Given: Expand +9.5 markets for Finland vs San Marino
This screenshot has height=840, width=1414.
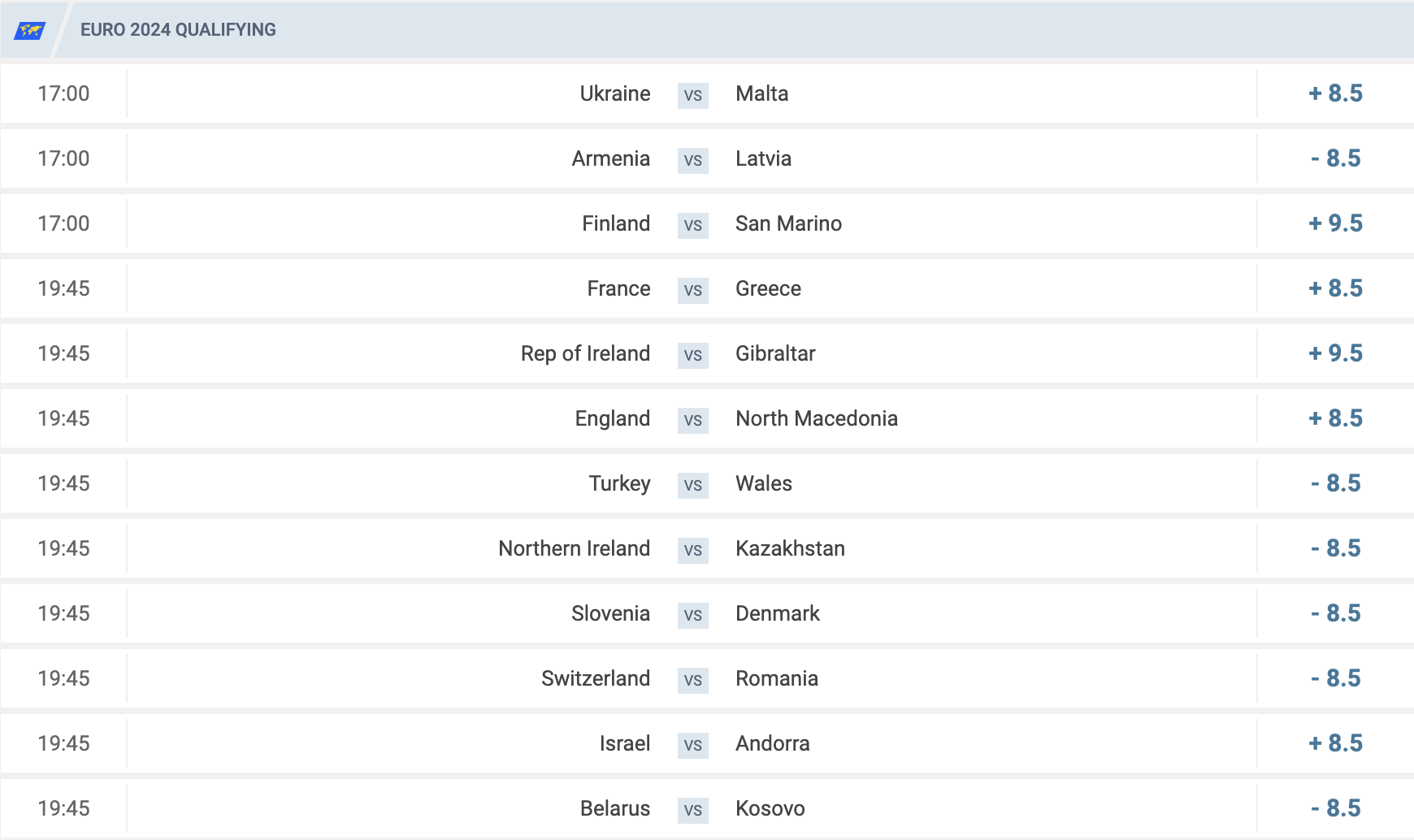Looking at the screenshot, I should pyautogui.click(x=1335, y=223).
